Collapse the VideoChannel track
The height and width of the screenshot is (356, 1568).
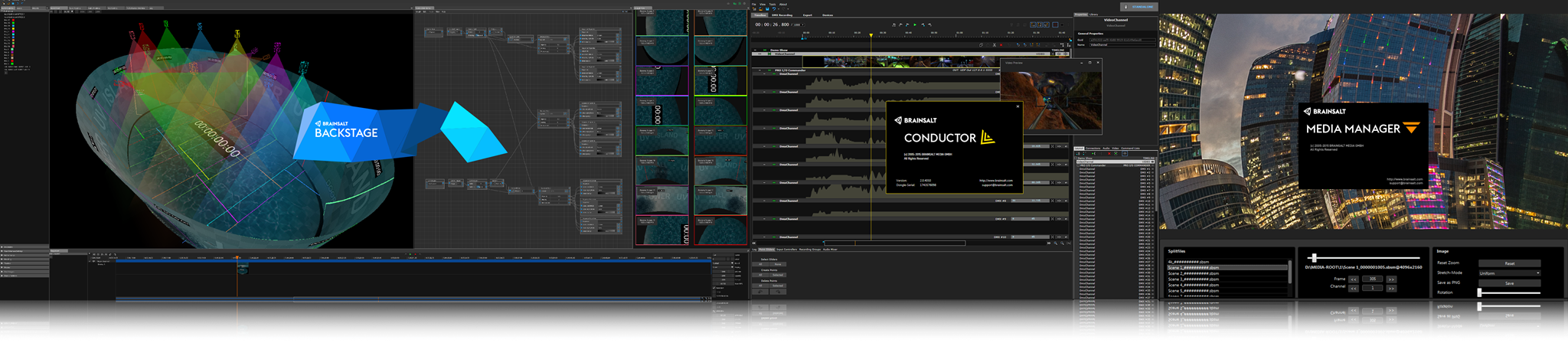tap(759, 54)
